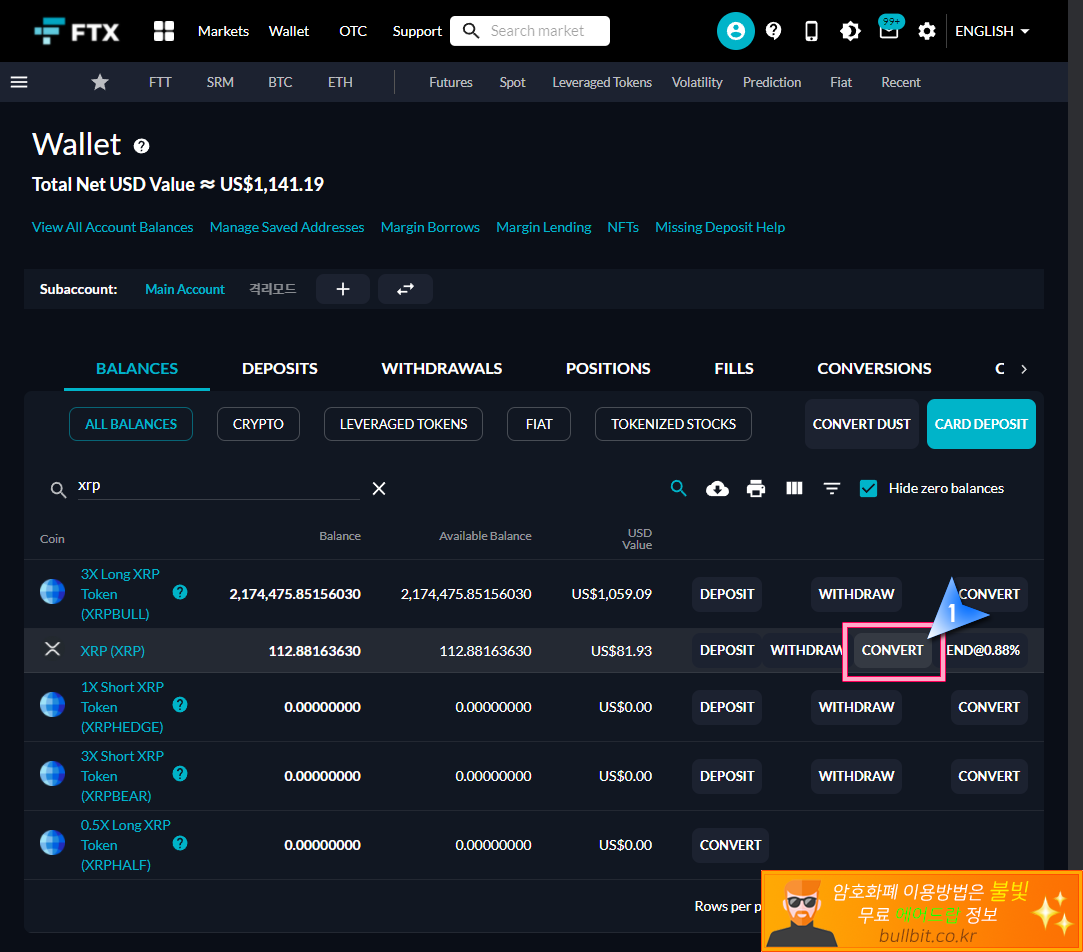Click info icon next to XRPBULL
The height and width of the screenshot is (952, 1083).
[x=180, y=592]
